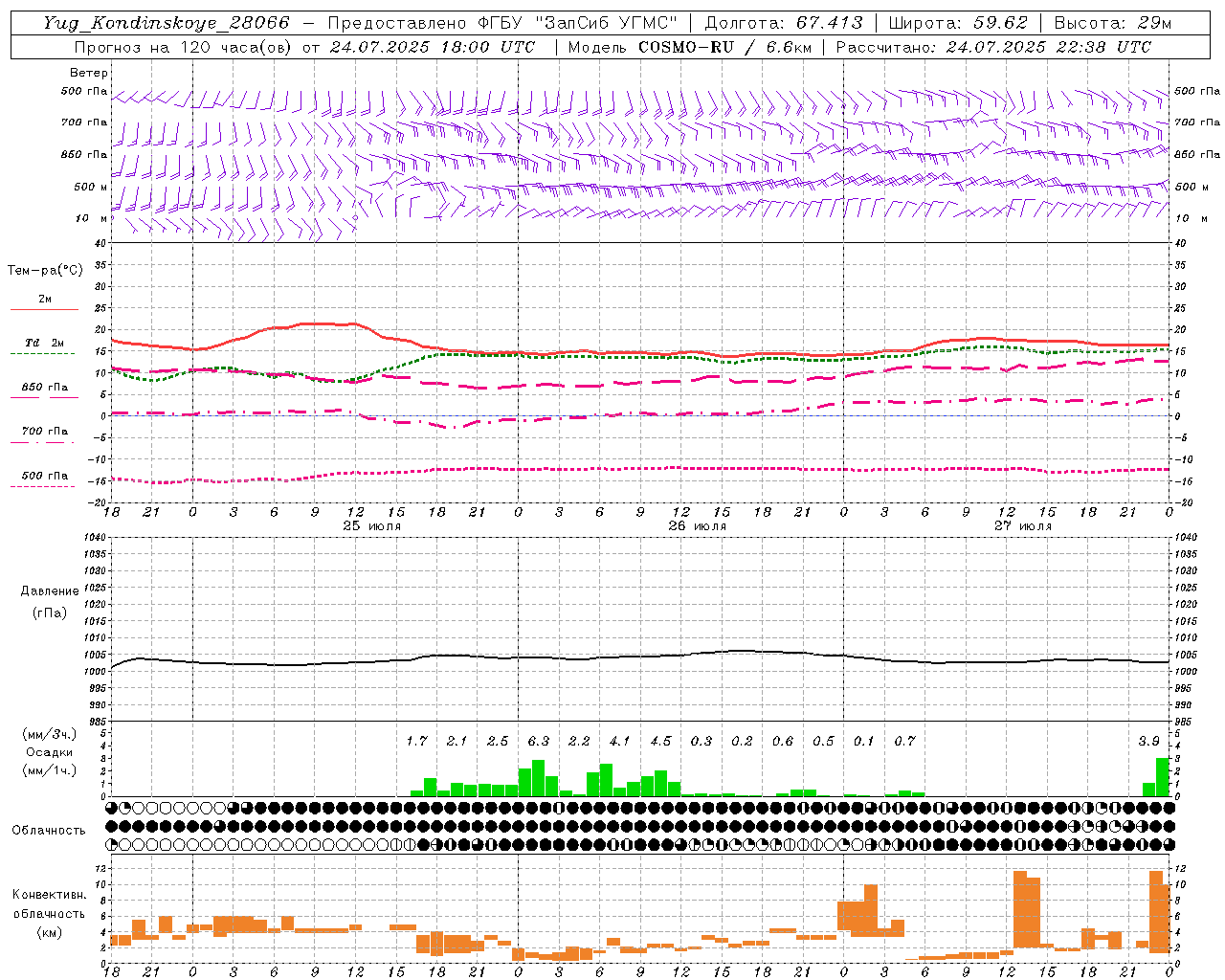Click the '2м' temperature legend entry

click(x=45, y=300)
